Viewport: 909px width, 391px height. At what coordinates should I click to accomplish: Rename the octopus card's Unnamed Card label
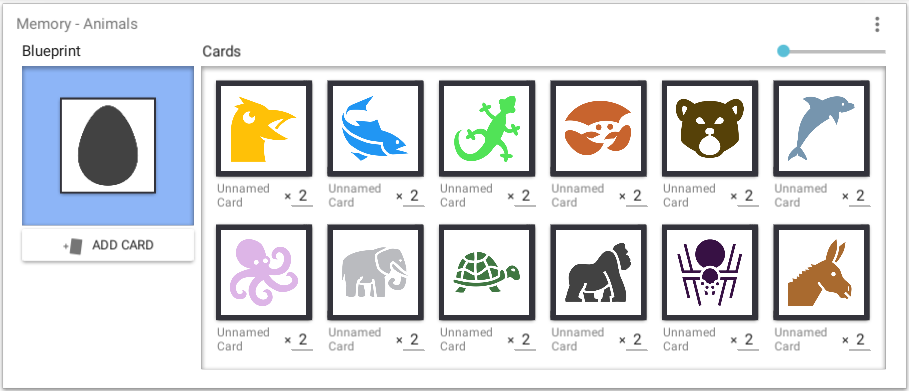coord(243,339)
